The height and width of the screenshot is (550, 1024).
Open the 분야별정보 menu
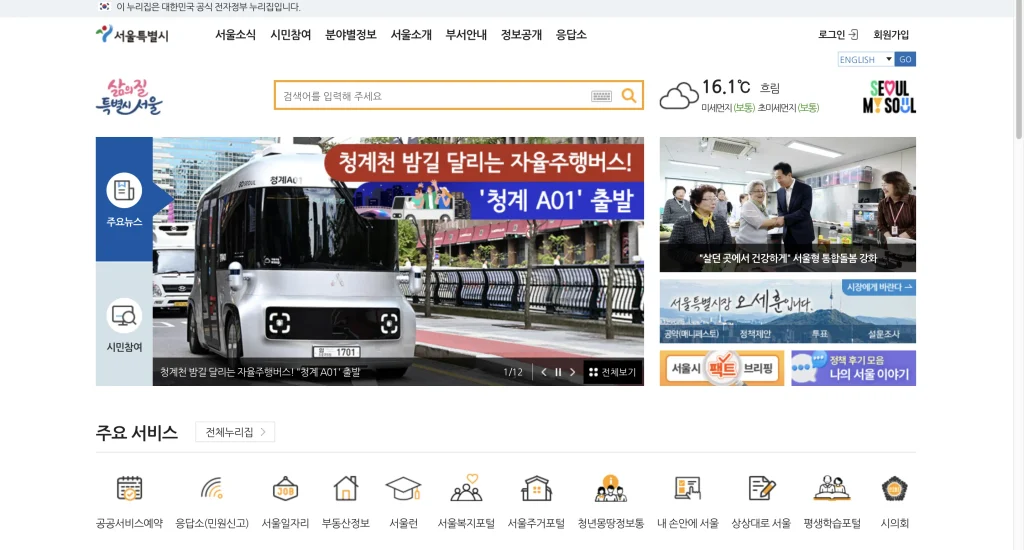pyautogui.click(x=351, y=35)
